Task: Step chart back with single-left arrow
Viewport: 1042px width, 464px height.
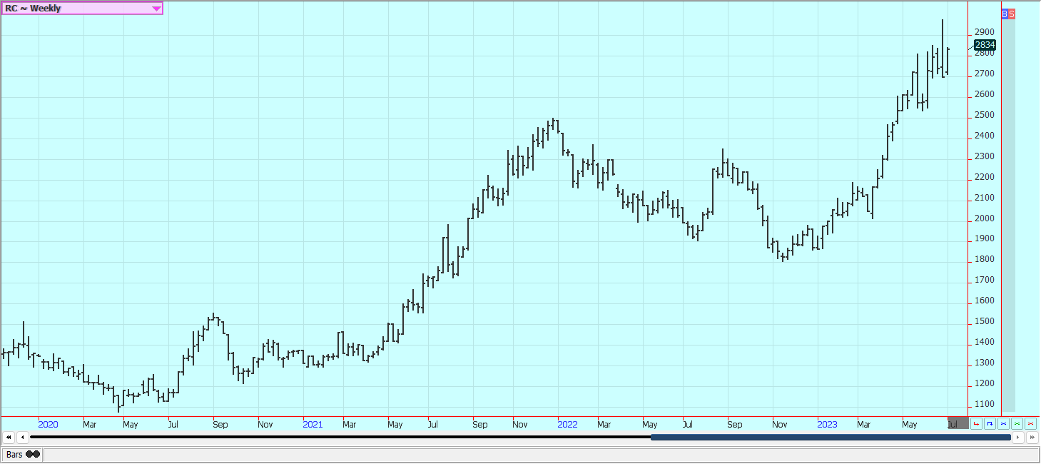Action: [22, 437]
